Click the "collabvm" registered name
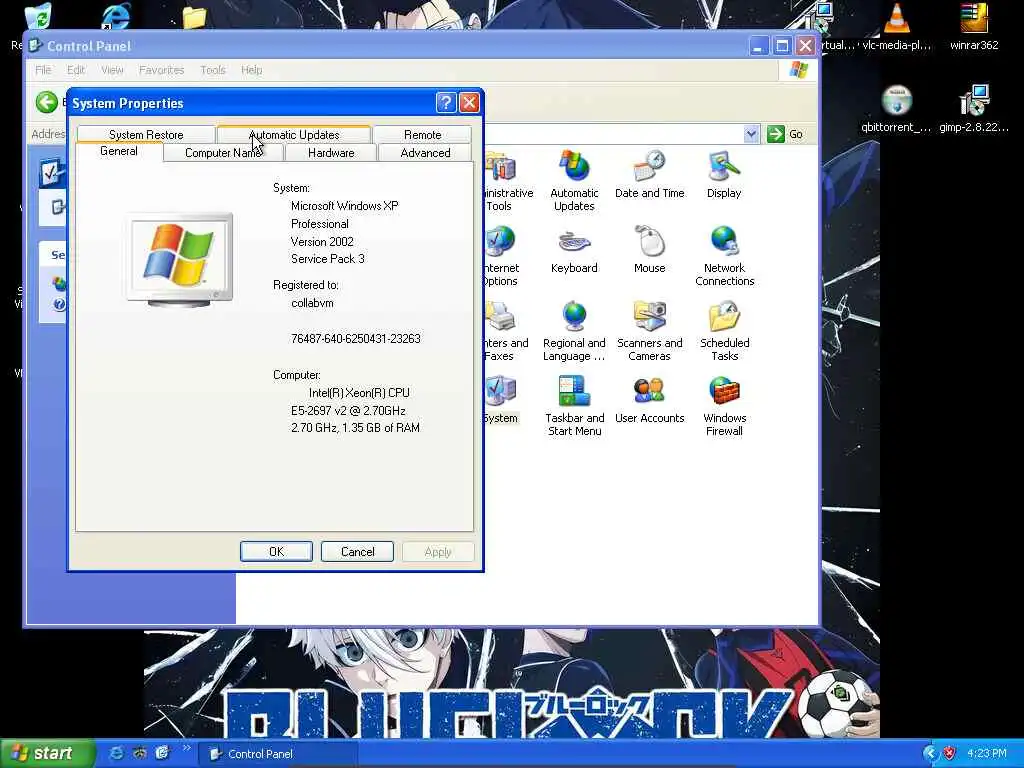 pos(312,303)
